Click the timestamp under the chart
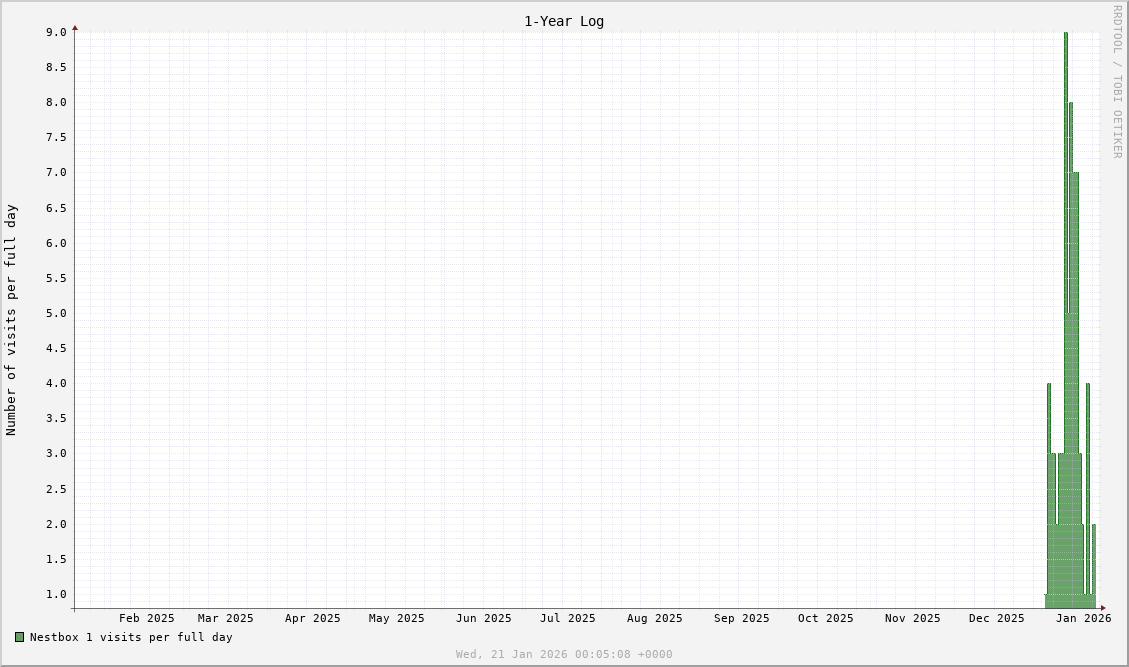The image size is (1129, 667). [x=564, y=654]
